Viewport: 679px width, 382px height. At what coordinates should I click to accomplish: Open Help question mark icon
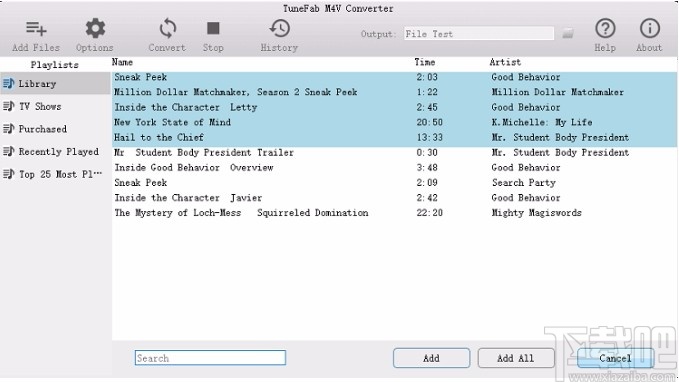(605, 29)
